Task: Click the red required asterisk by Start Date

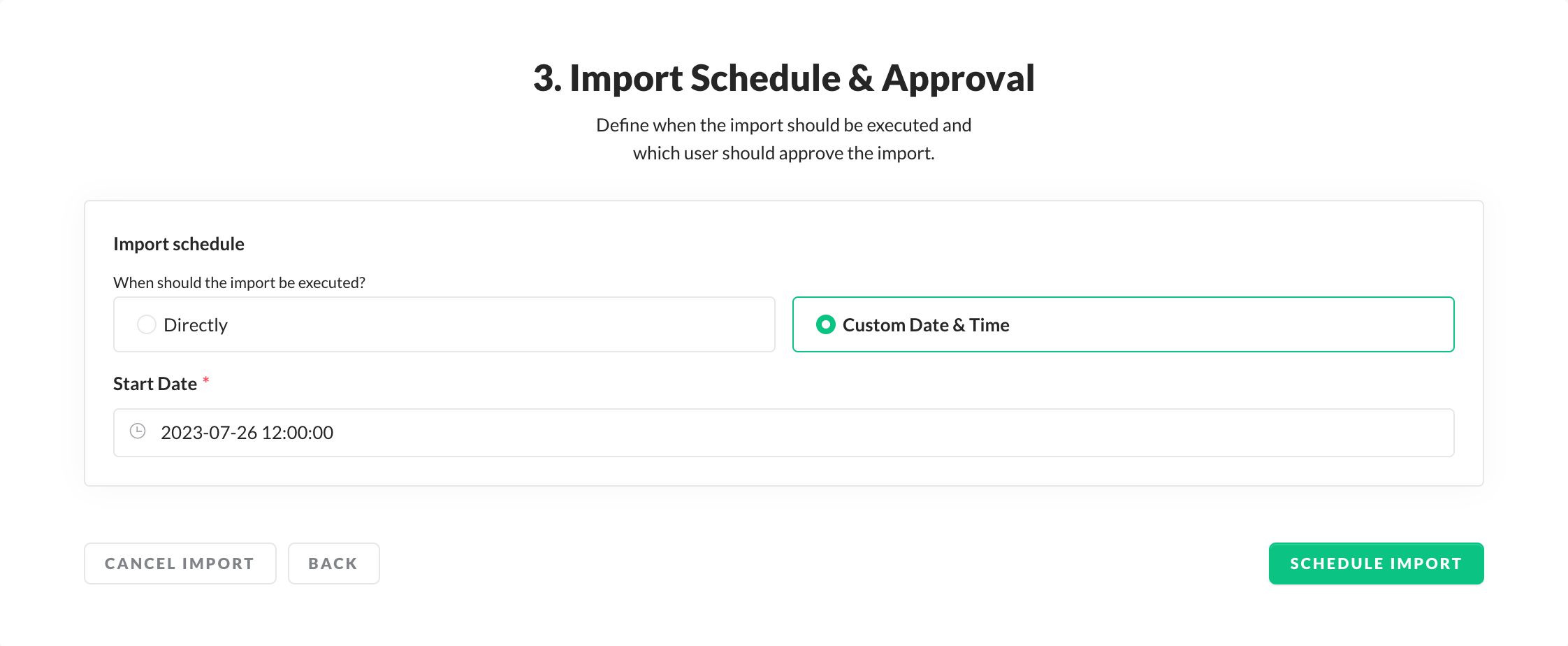Action: pos(206,381)
